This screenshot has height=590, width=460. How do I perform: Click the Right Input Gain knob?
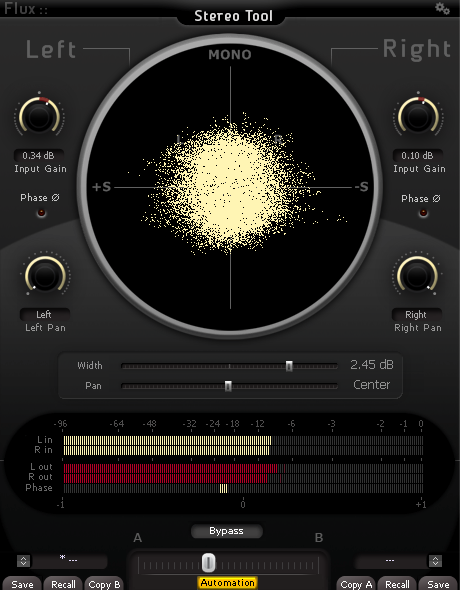(x=418, y=116)
